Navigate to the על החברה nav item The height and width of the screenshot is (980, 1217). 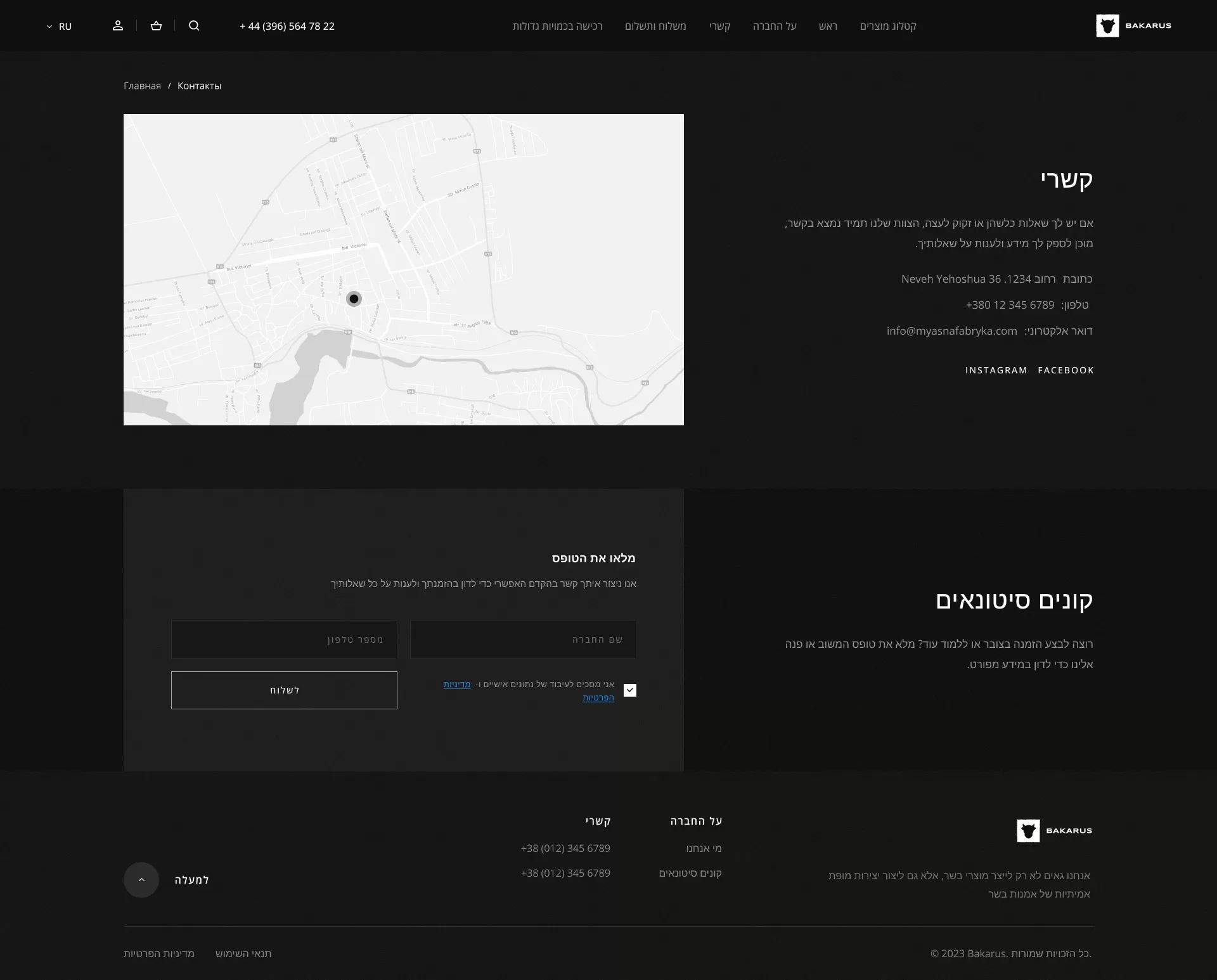click(774, 27)
